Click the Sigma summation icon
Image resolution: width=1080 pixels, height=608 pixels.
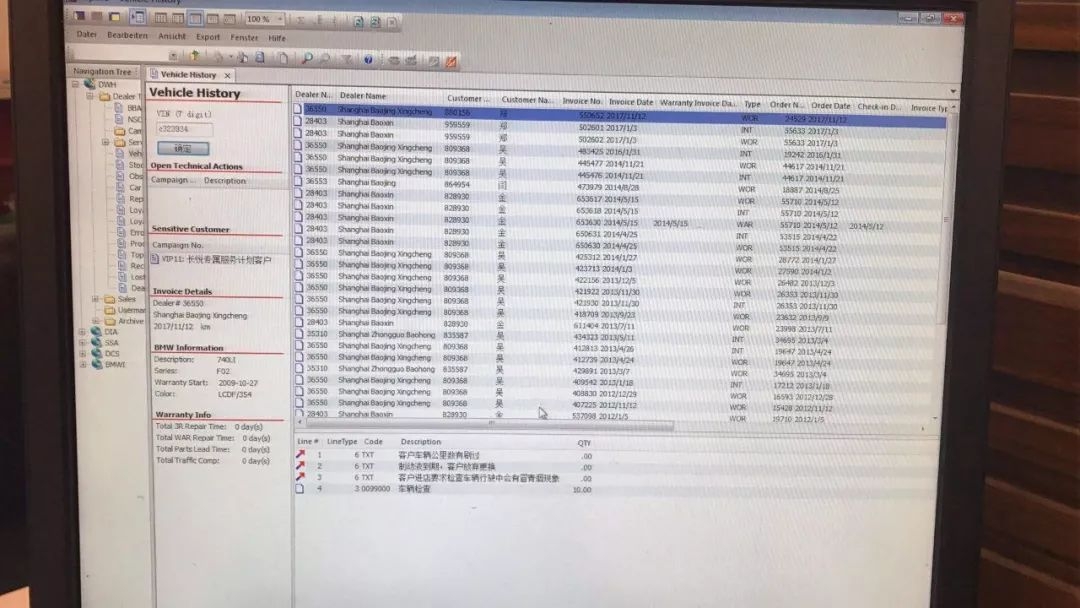coord(301,21)
